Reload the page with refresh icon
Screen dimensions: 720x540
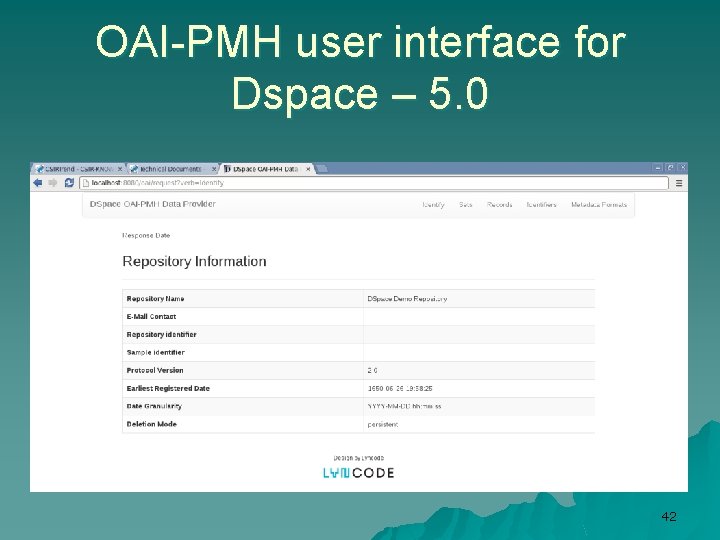69,183
